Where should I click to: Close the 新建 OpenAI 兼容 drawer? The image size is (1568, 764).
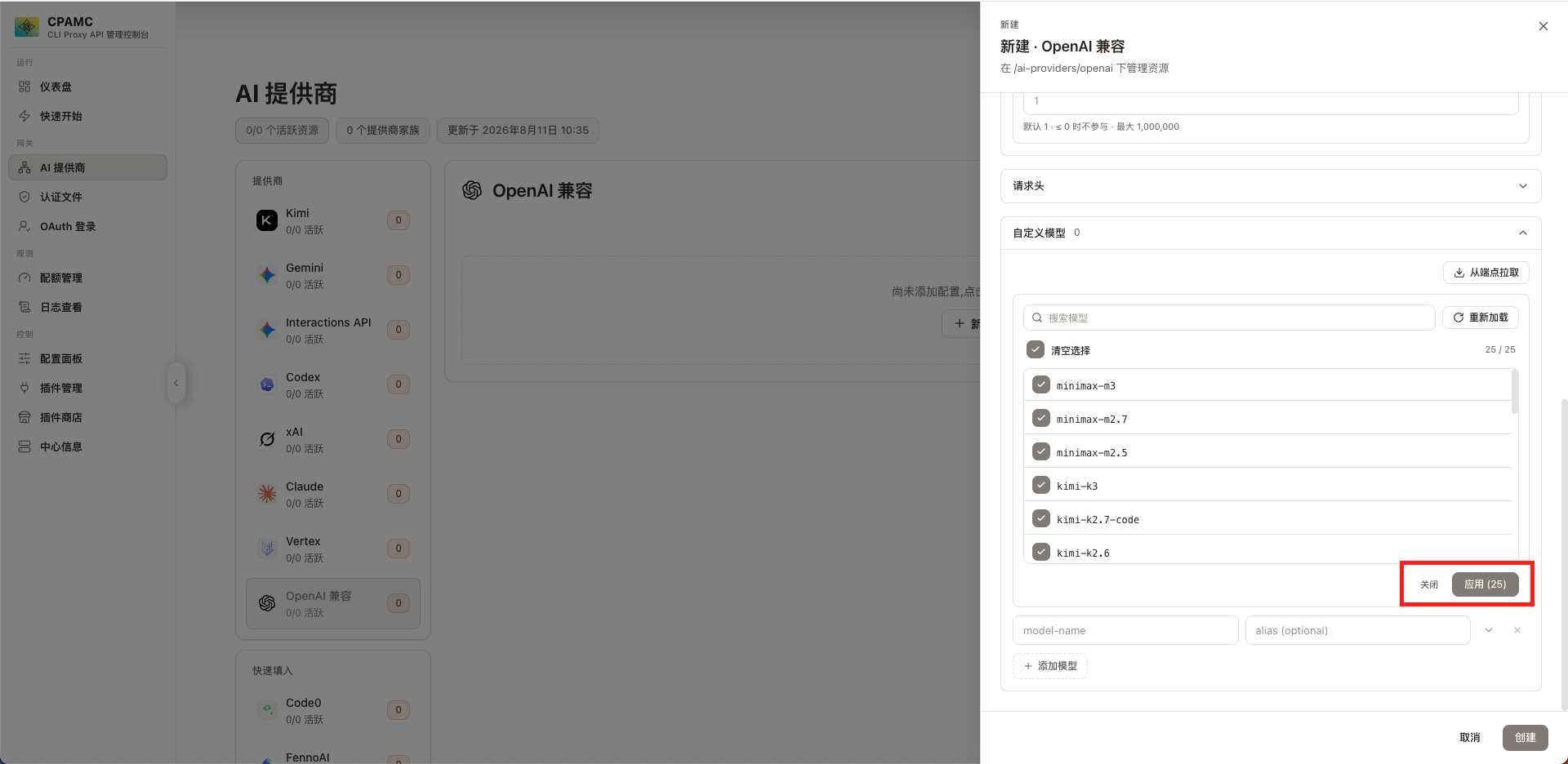pyautogui.click(x=1543, y=26)
